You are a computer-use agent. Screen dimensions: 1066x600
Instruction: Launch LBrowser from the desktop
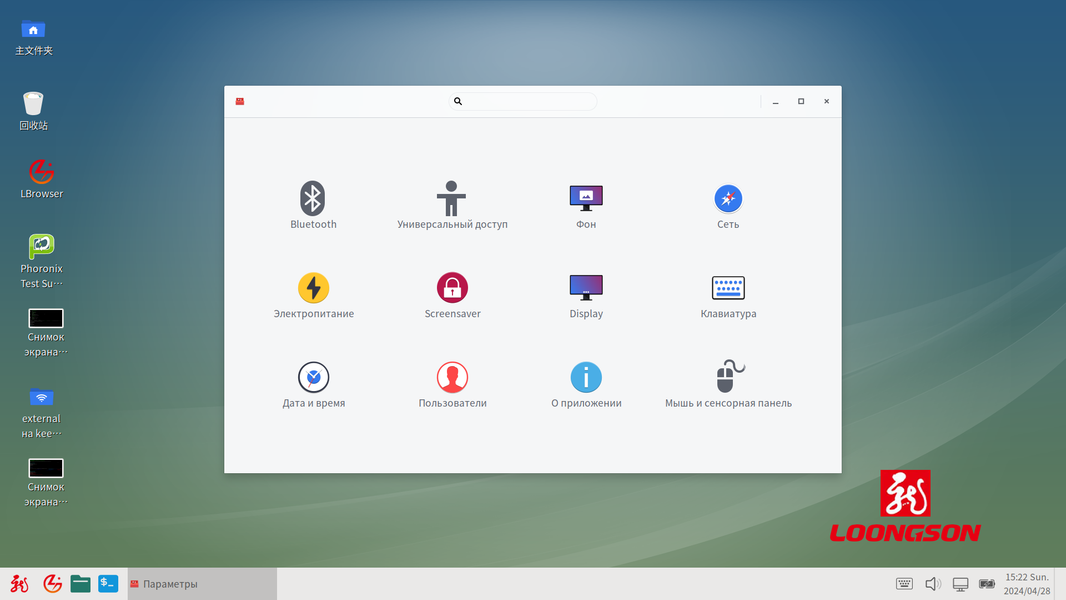(41, 179)
